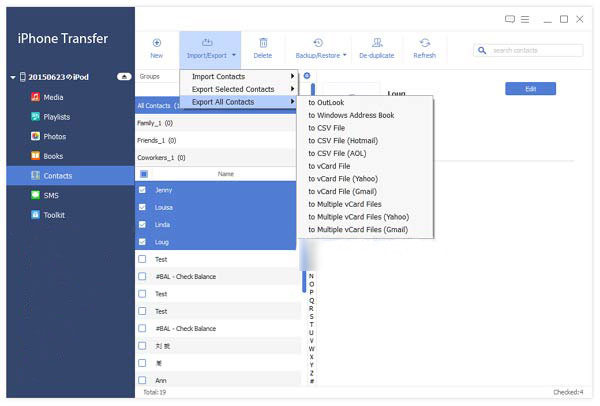Open the Backup/Restore dropdown arrow
The width and height of the screenshot is (600, 406).
point(345,55)
